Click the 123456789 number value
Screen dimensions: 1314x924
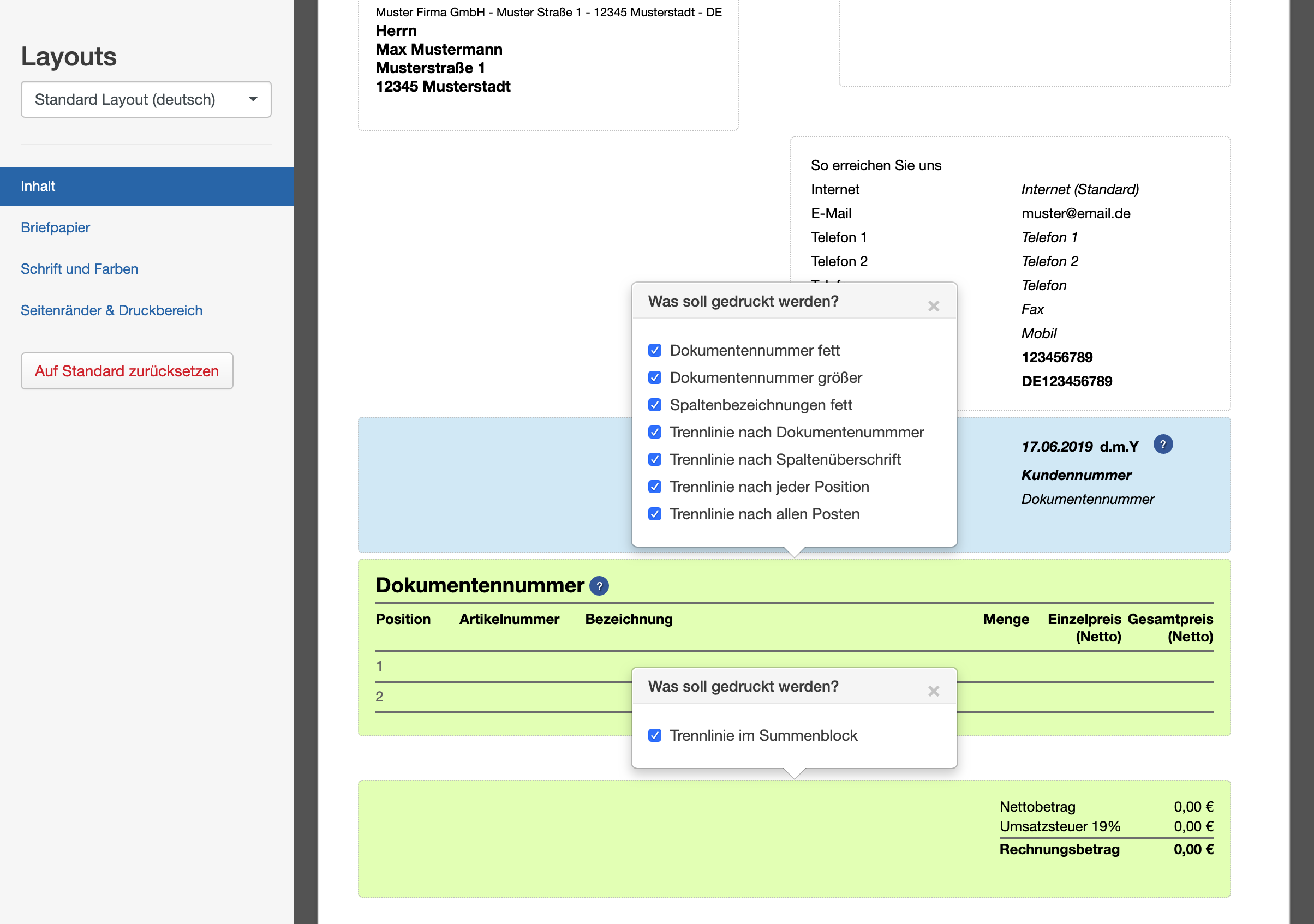(1056, 358)
